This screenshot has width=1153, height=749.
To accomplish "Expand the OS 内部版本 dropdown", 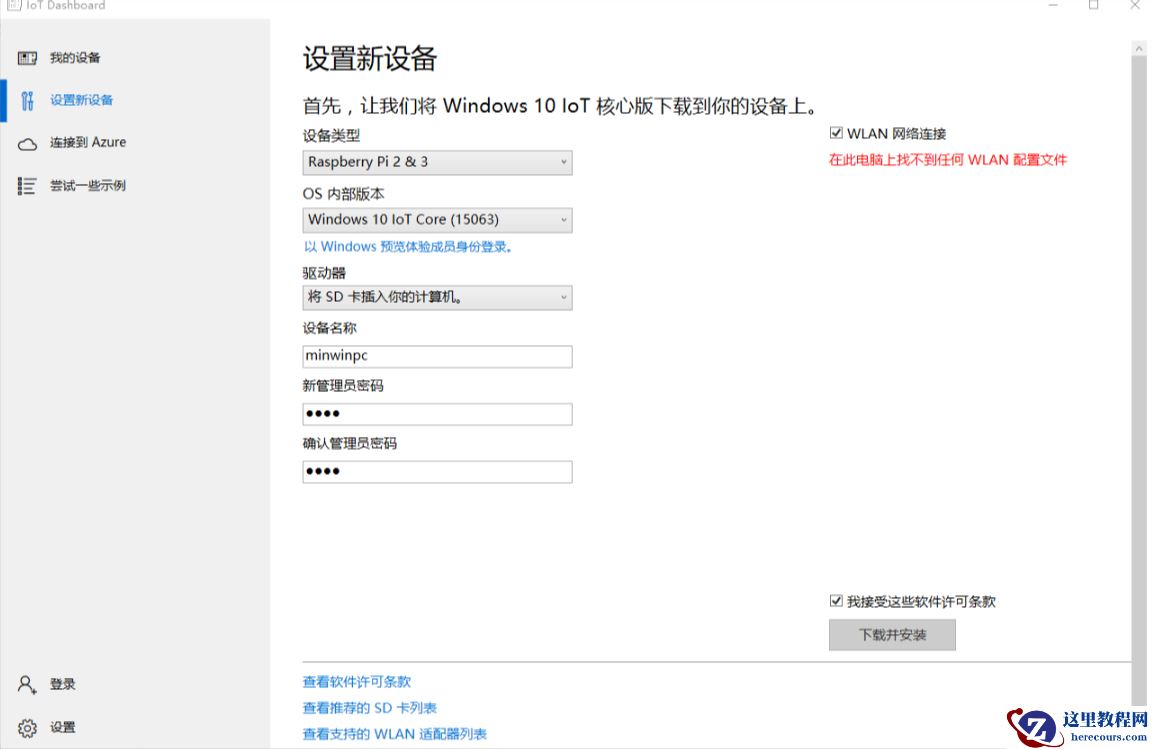I will (x=437, y=220).
